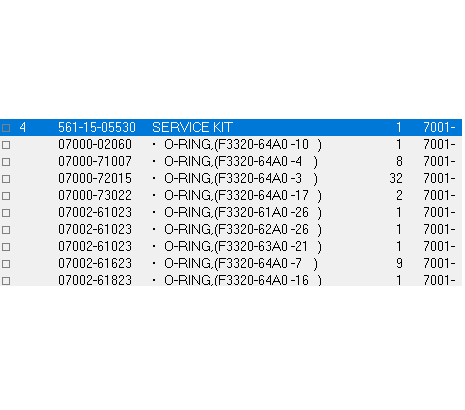The width and height of the screenshot is (465, 410).
Task: Tick checkbox for O-RING F3320-62A0 -26
Action: coord(6,230)
